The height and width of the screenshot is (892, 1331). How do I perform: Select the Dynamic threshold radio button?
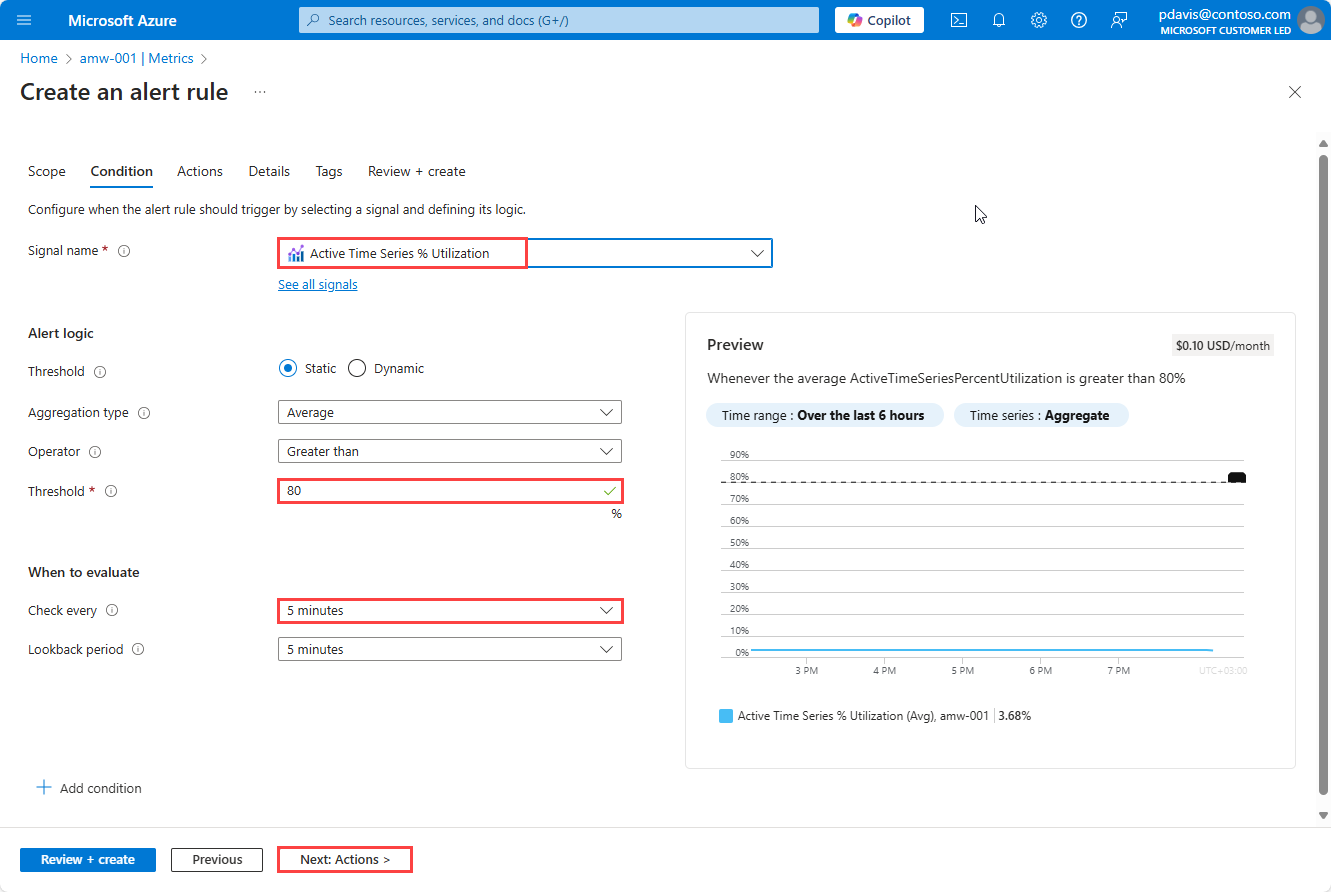(357, 369)
